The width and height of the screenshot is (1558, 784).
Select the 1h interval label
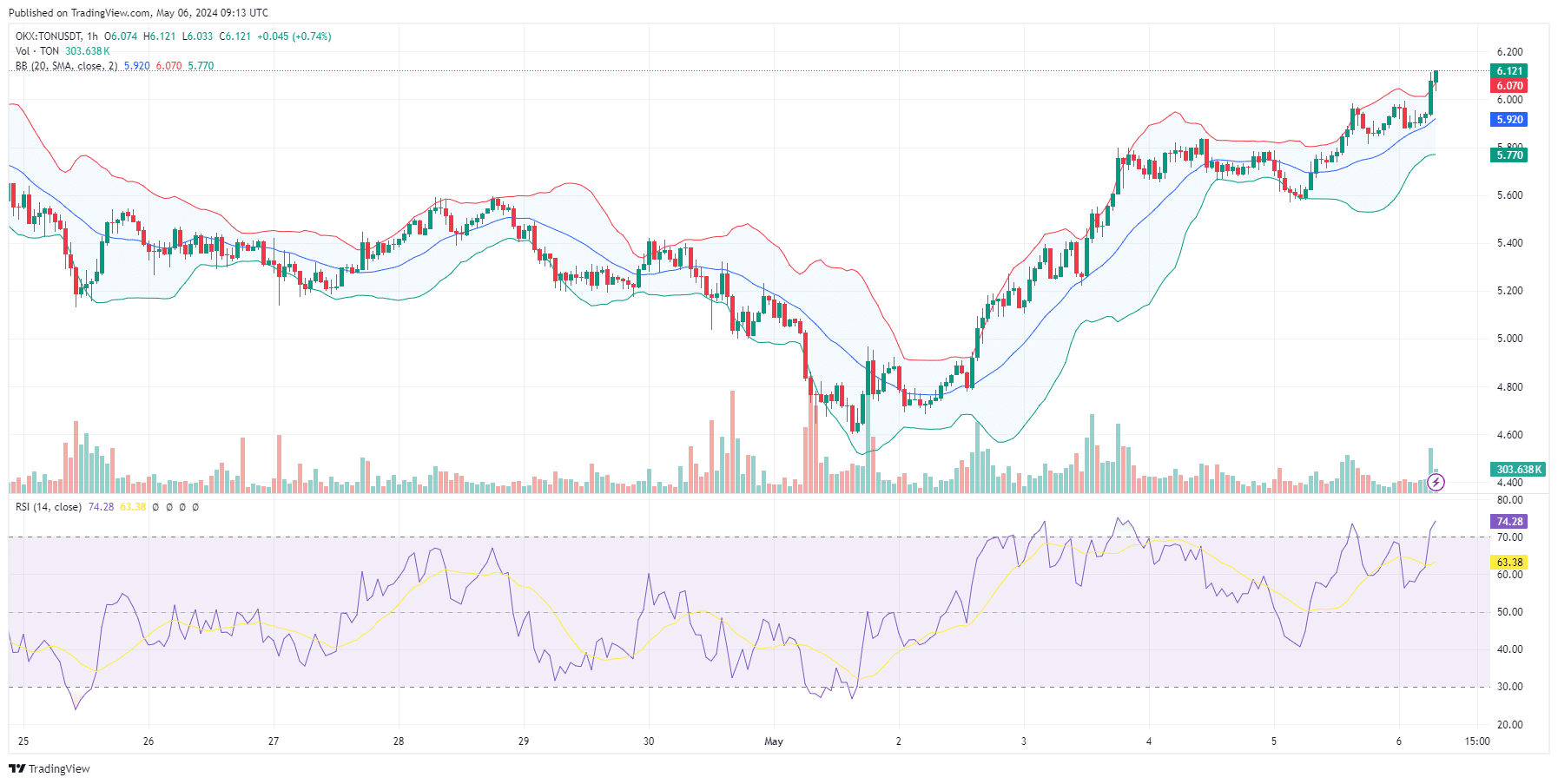click(92, 36)
